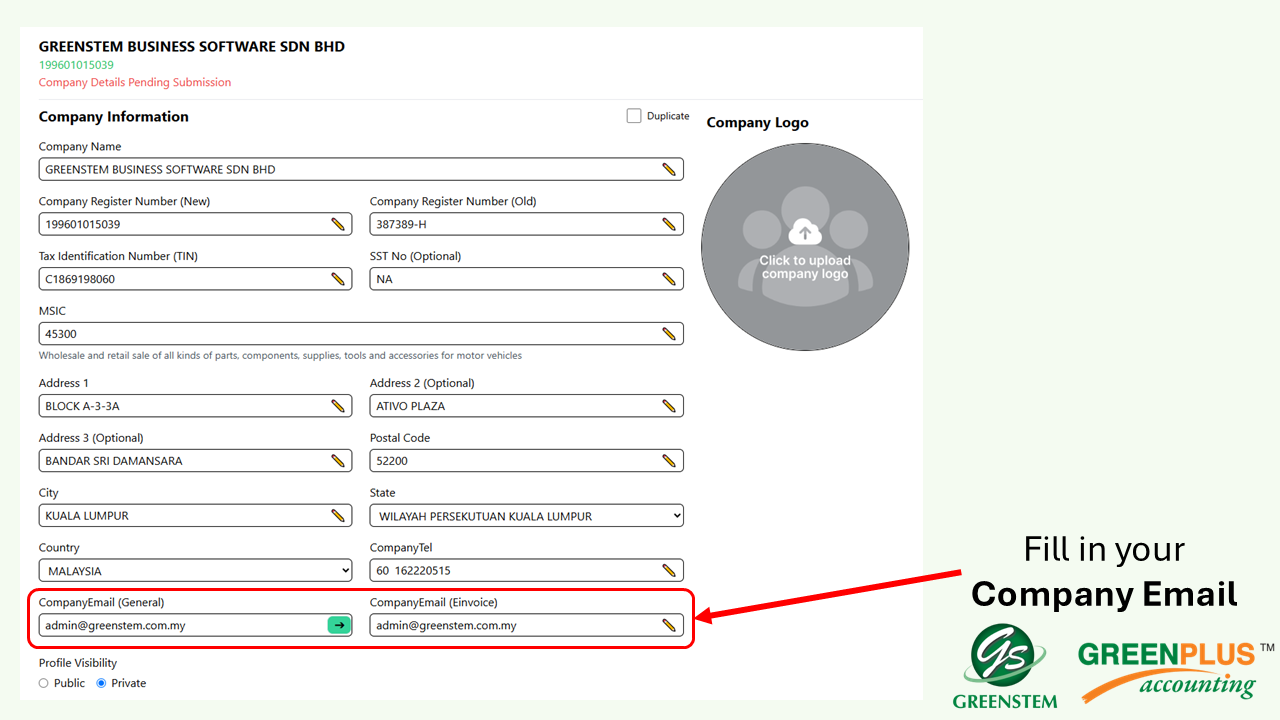
Task: Open the State dropdown
Action: click(527, 516)
